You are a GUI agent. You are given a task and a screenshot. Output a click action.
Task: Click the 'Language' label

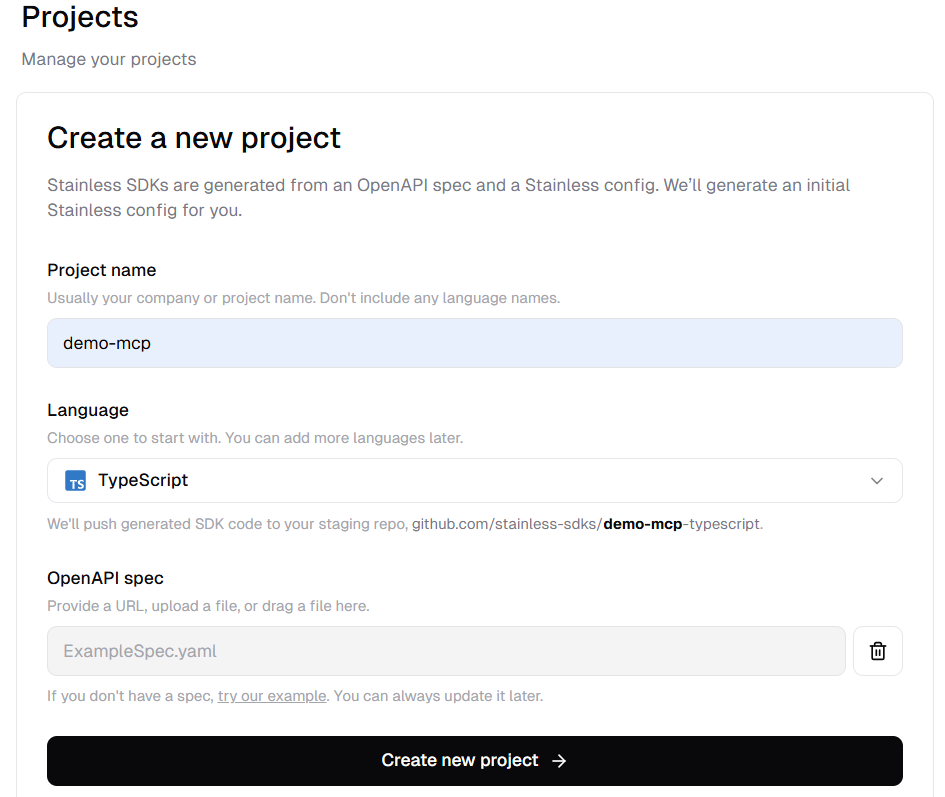(x=87, y=411)
